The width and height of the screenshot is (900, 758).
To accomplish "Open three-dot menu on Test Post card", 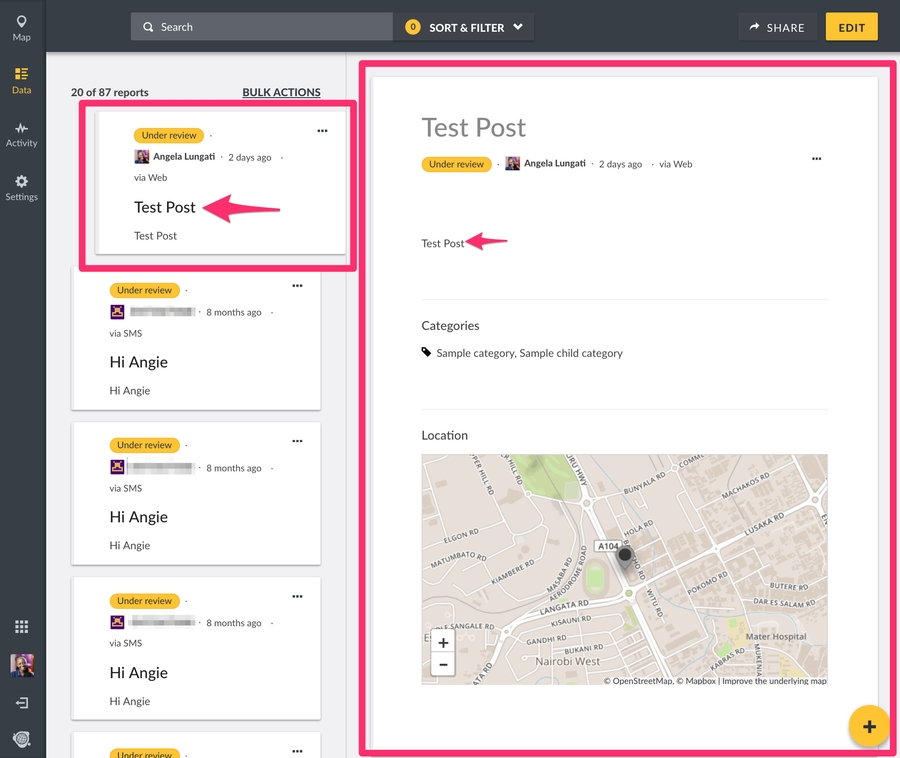I will pos(322,131).
